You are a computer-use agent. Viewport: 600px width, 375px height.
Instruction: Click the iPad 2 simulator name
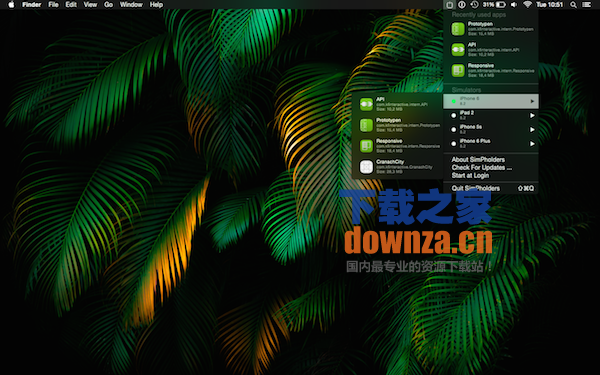(467, 112)
